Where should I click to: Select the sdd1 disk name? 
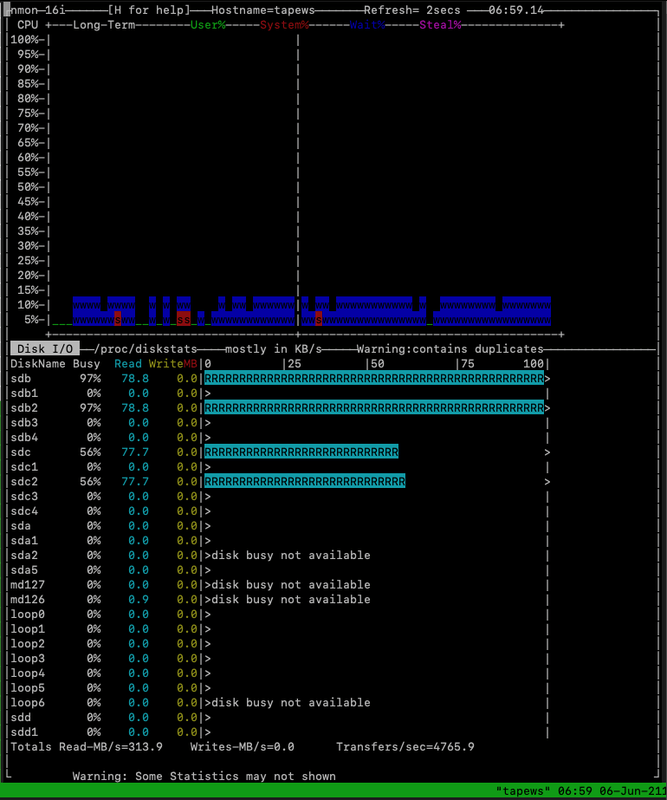[24, 732]
